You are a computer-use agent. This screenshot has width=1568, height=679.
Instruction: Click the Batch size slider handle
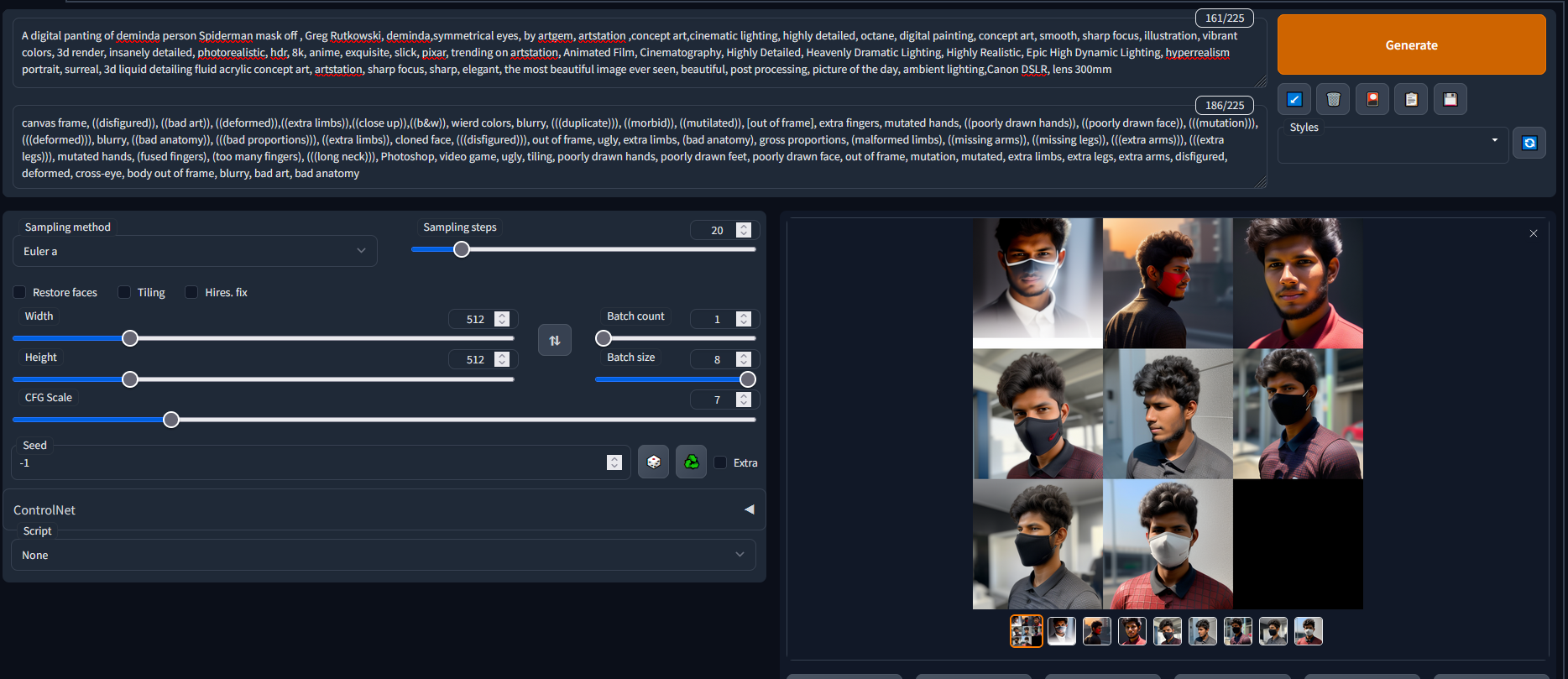748,379
